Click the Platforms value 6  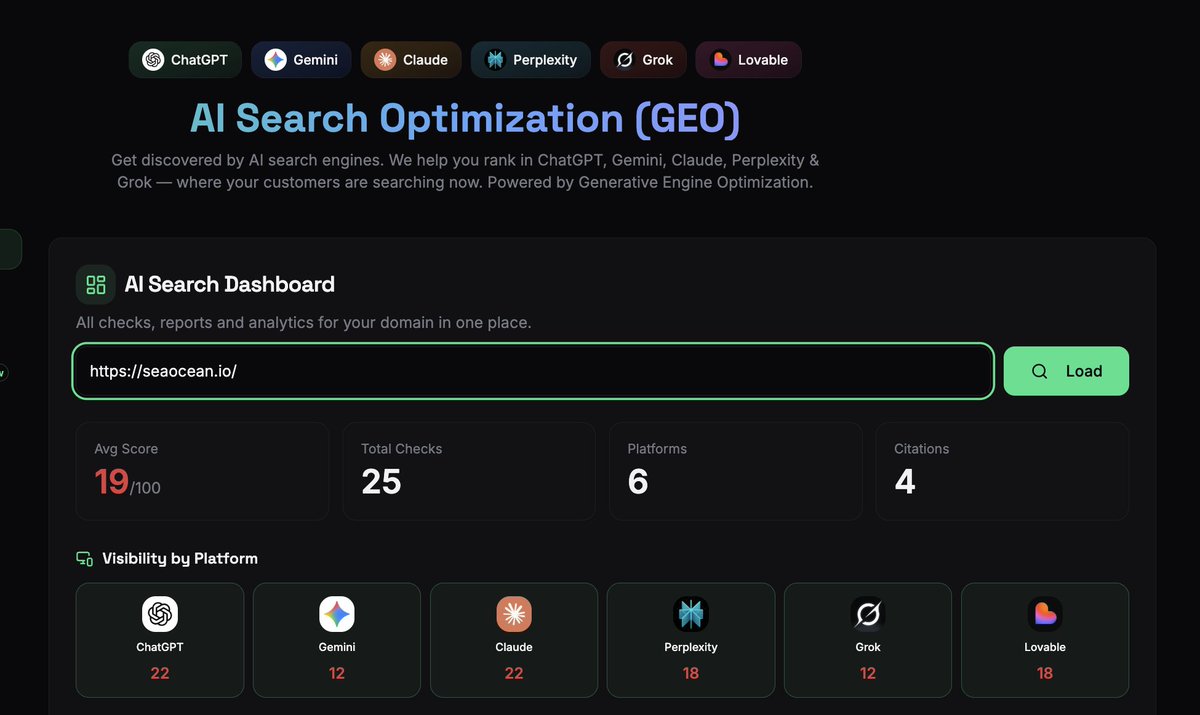pyautogui.click(x=638, y=482)
